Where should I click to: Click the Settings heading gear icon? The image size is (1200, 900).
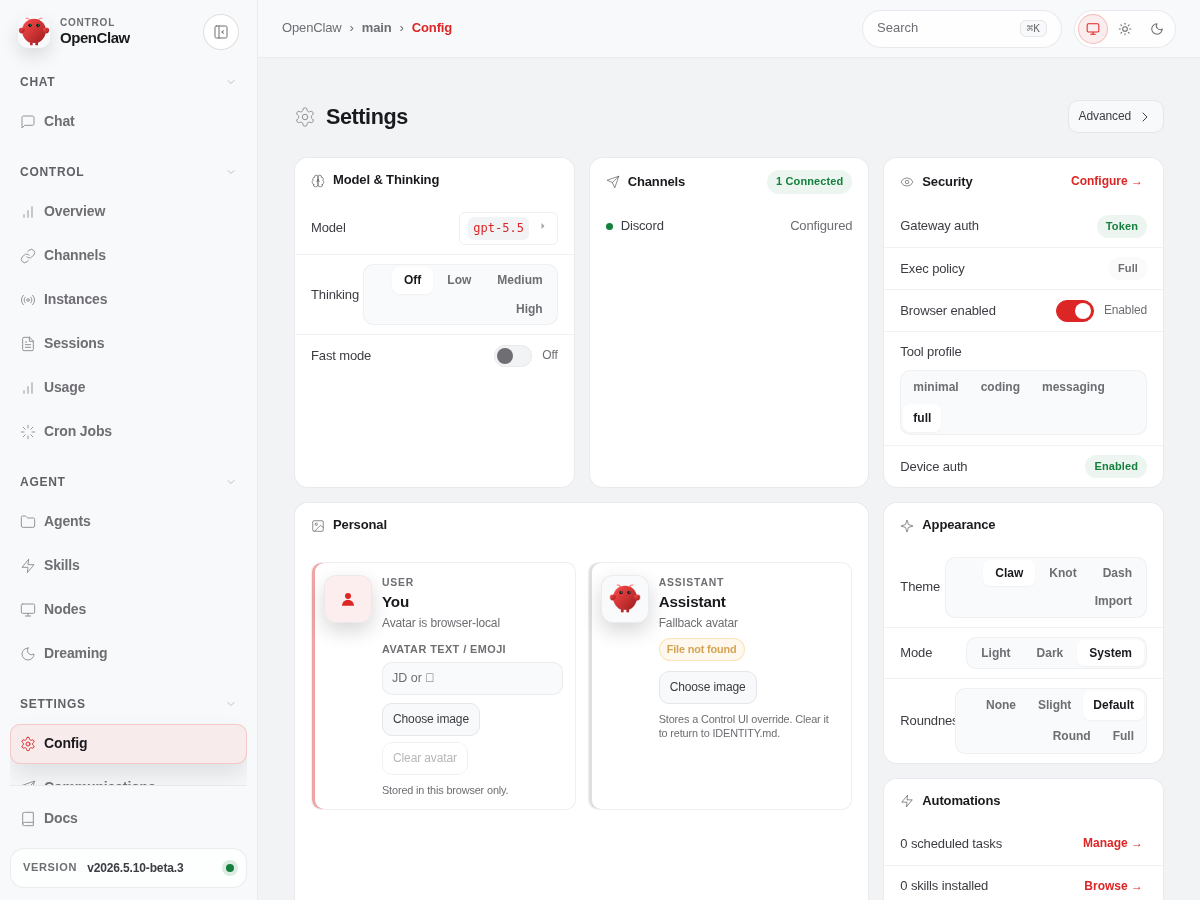click(x=305, y=117)
